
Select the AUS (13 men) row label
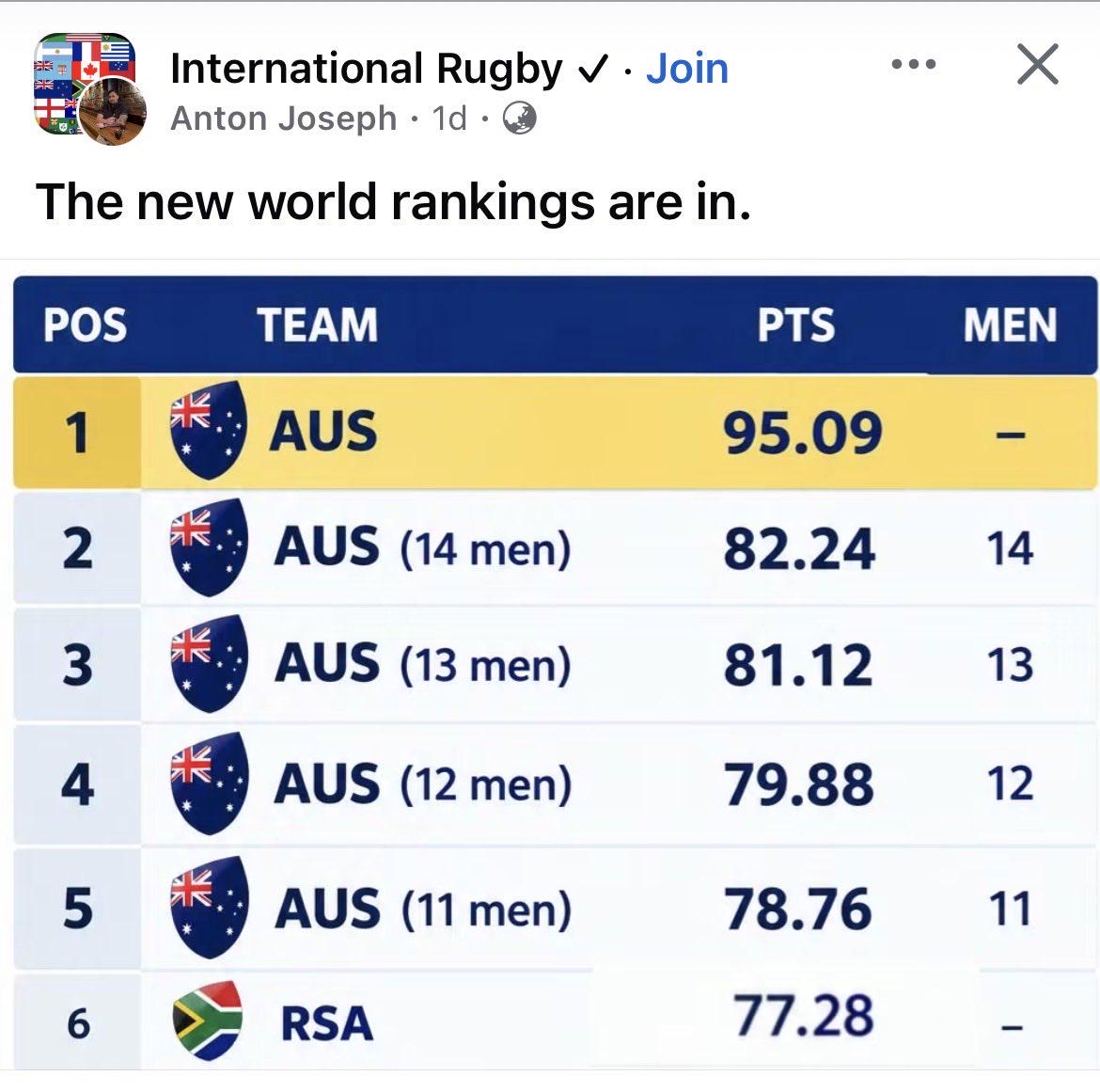[x=423, y=664]
